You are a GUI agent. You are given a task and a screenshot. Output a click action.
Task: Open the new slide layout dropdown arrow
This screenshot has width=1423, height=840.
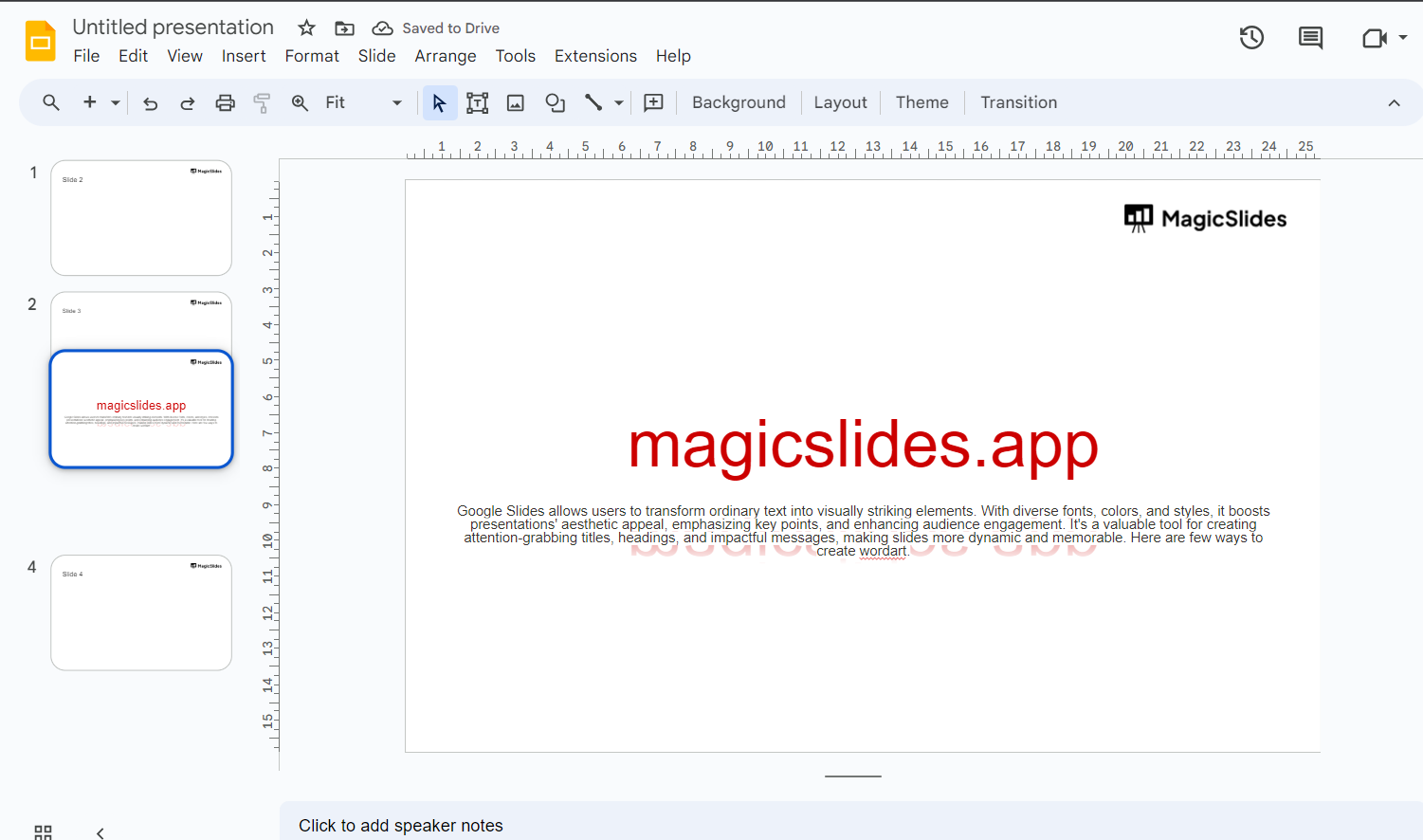(x=116, y=103)
